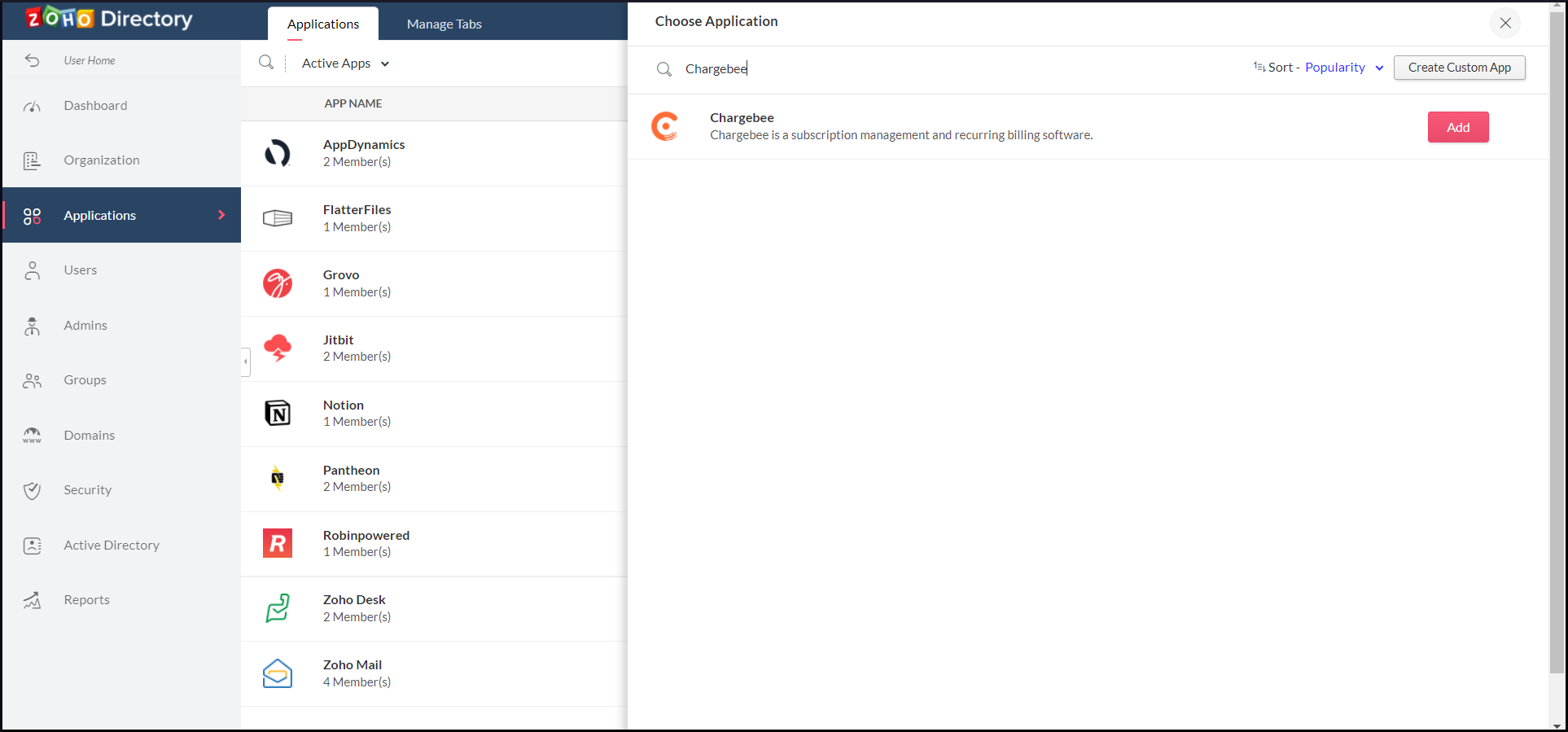The image size is (1568, 732).
Task: Close the Choose Application panel
Action: point(1505,23)
